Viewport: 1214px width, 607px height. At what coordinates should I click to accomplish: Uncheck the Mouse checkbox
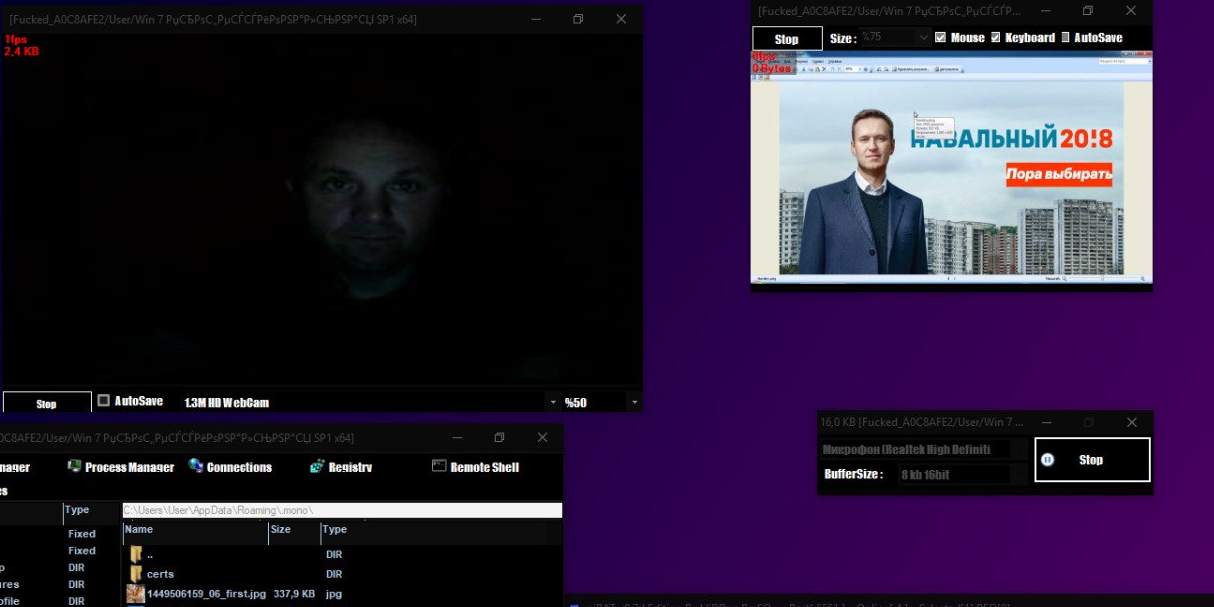[940, 38]
